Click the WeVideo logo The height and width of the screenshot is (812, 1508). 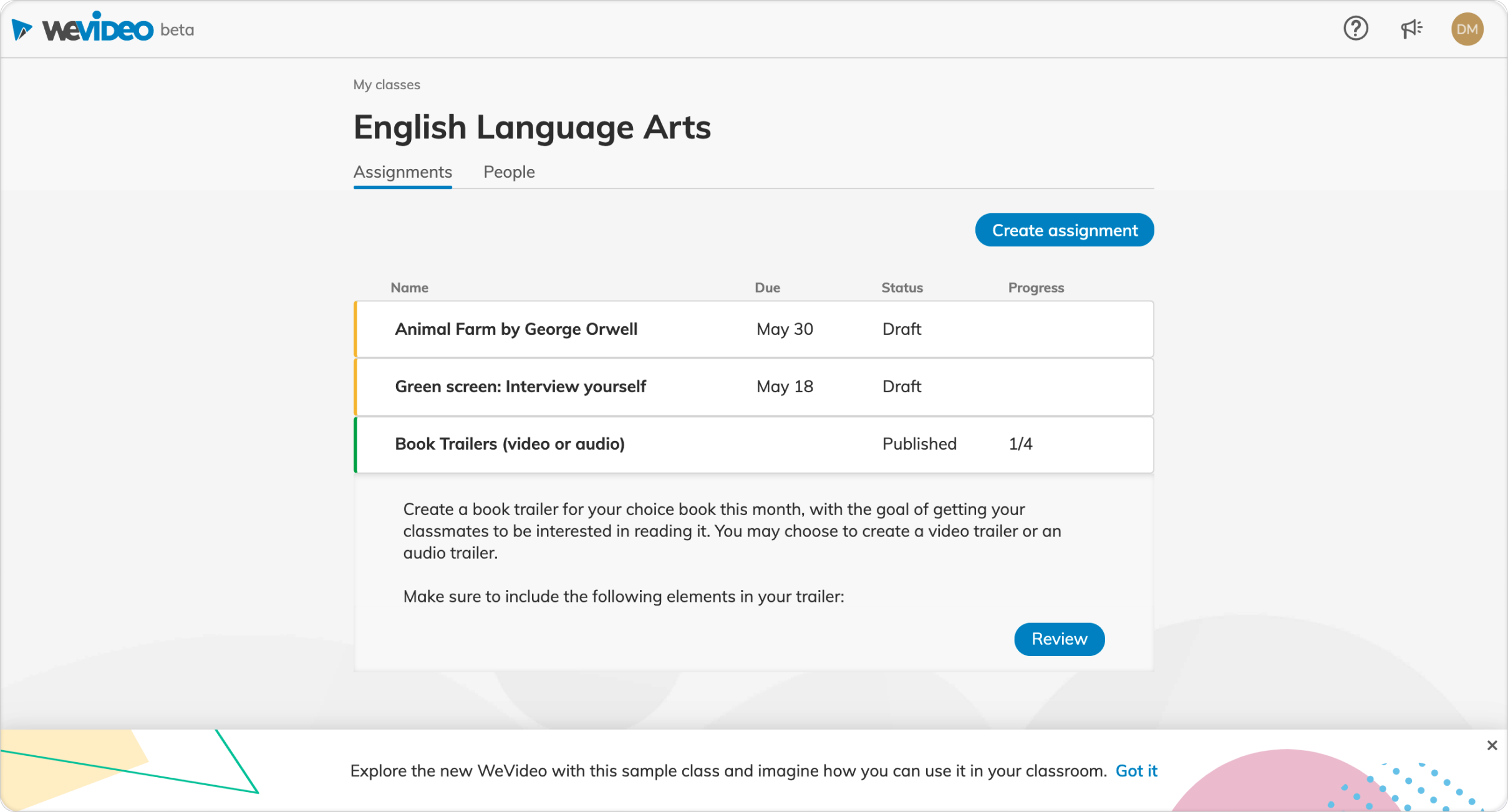point(84,29)
